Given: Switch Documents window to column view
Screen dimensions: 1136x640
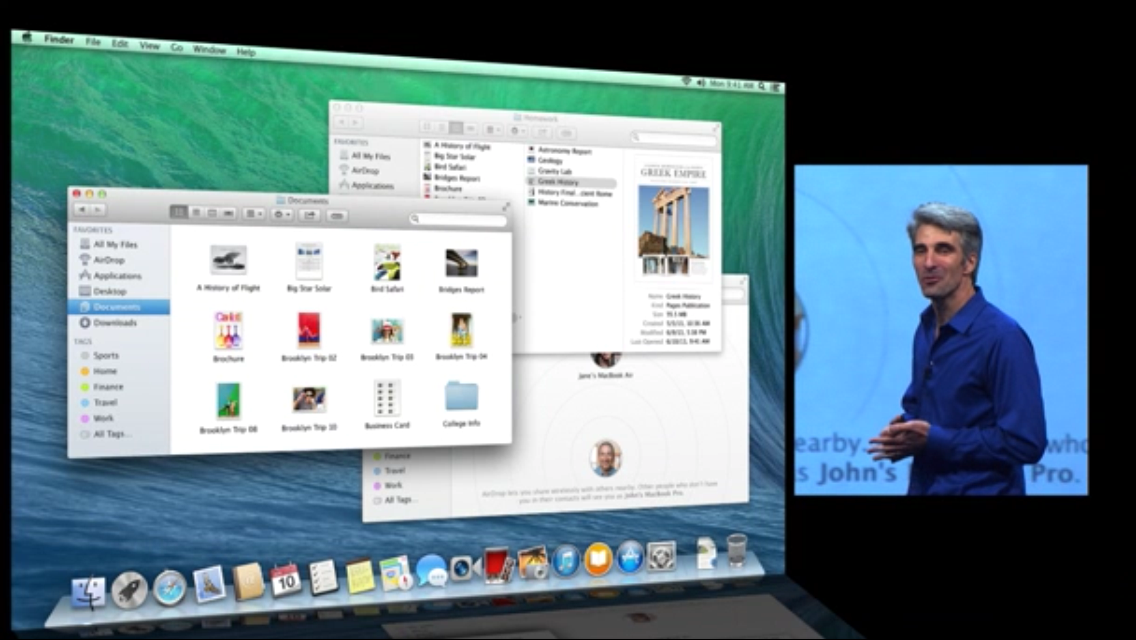Looking at the screenshot, I should pos(212,213).
